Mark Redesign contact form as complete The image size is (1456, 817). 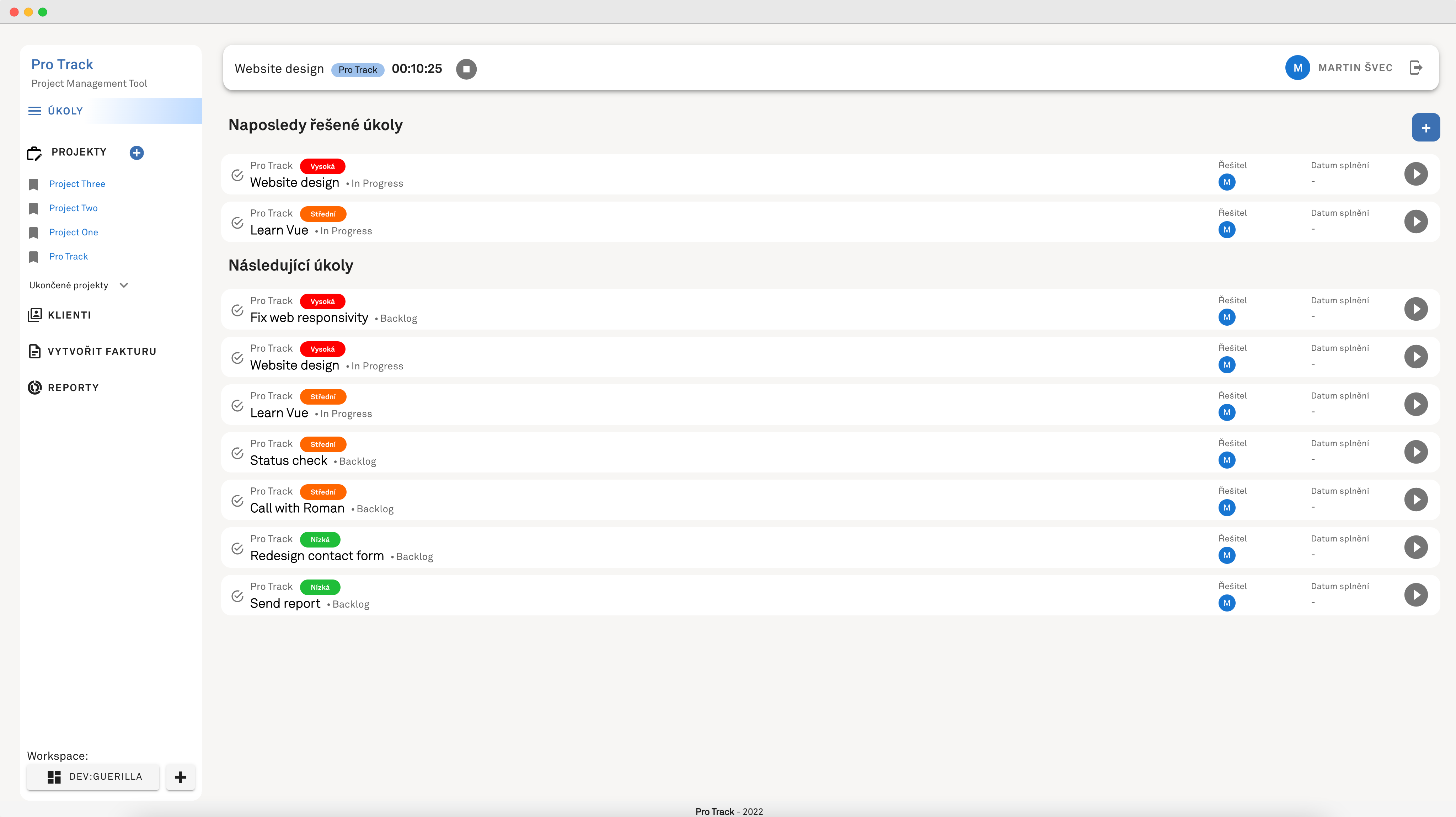(237, 549)
